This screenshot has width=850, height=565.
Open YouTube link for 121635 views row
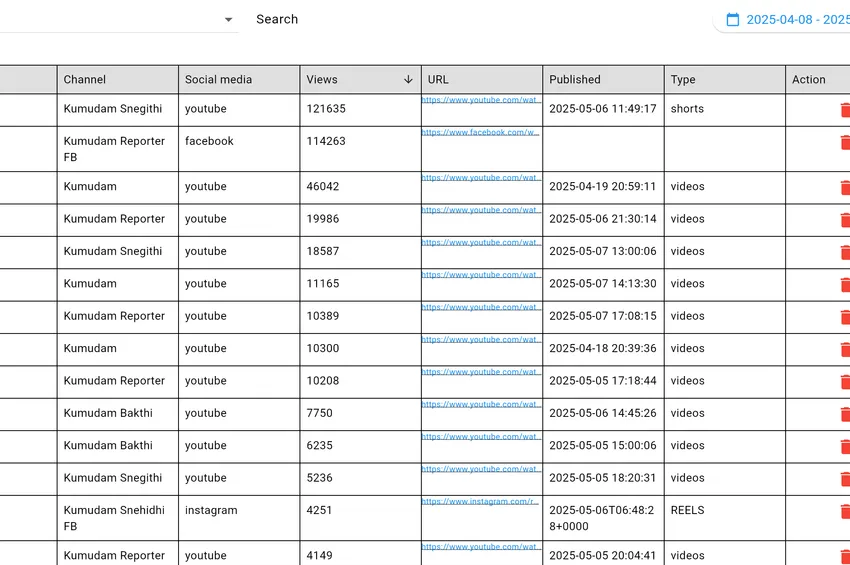tap(481, 100)
